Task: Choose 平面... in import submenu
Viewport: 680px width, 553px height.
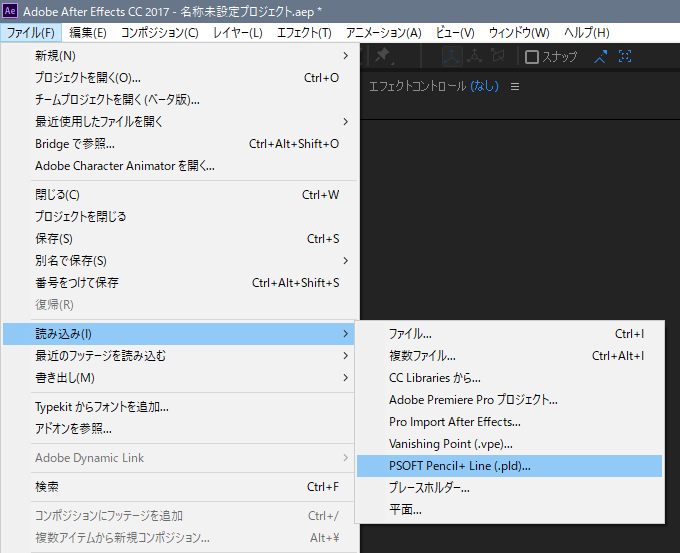Action: coord(510,510)
